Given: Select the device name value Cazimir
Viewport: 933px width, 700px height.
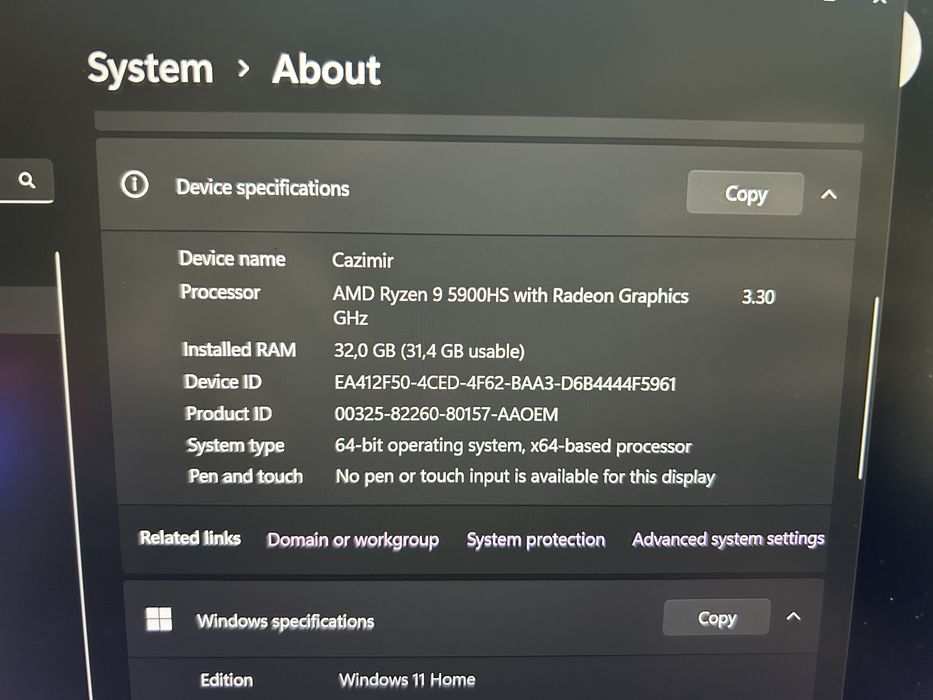Looking at the screenshot, I should tap(362, 260).
